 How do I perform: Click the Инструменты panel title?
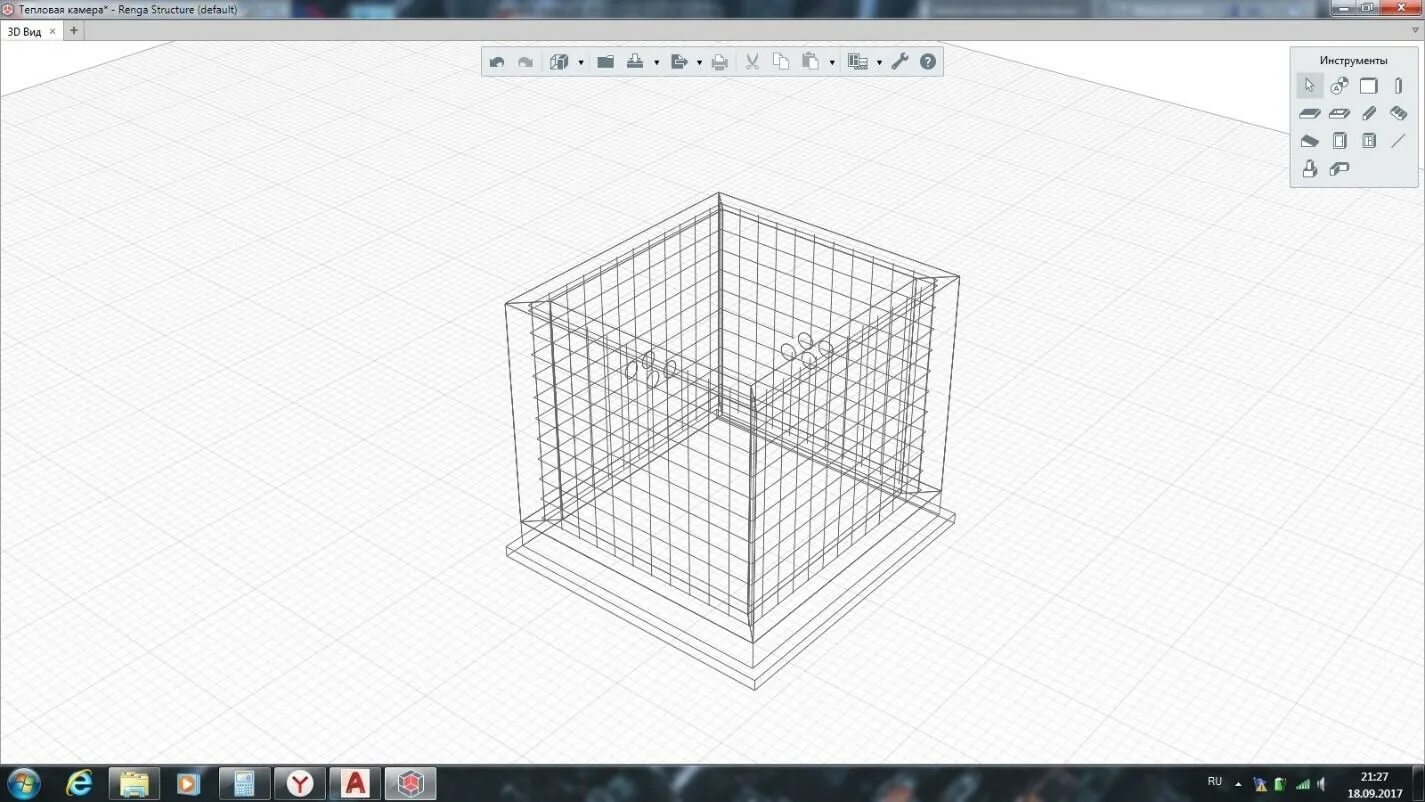(1353, 60)
